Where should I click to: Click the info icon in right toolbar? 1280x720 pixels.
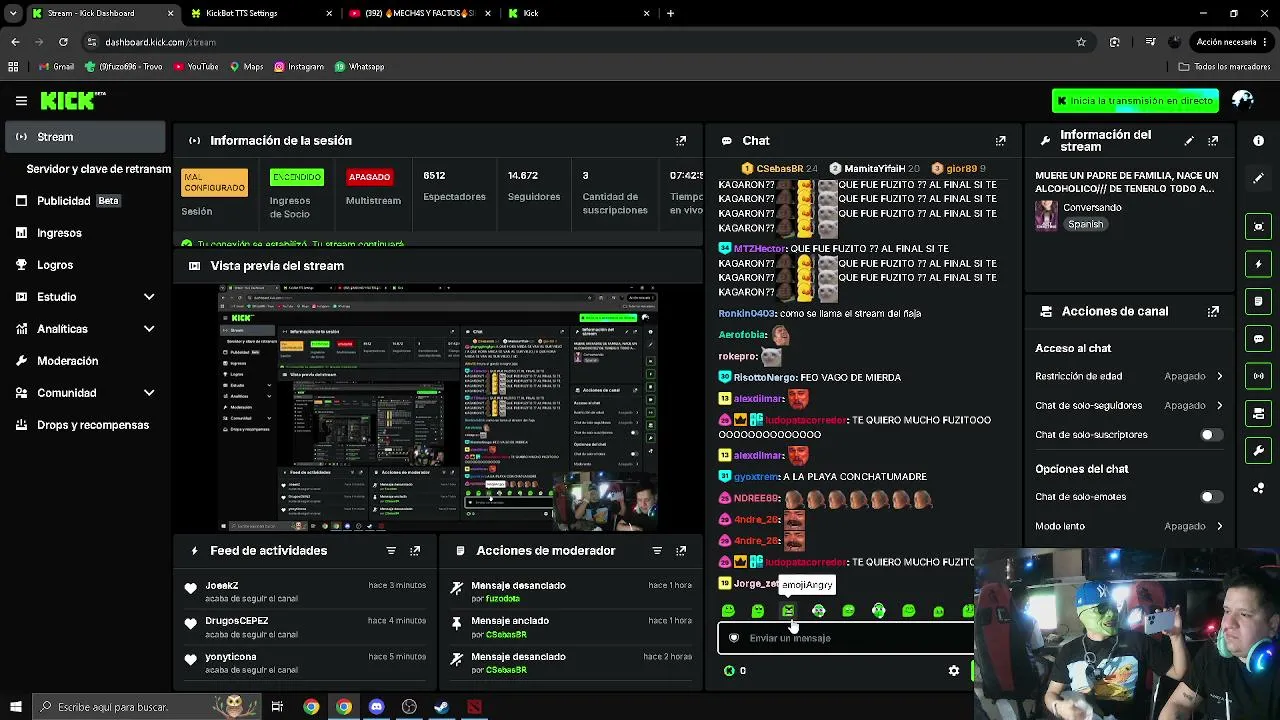[x=1259, y=141]
